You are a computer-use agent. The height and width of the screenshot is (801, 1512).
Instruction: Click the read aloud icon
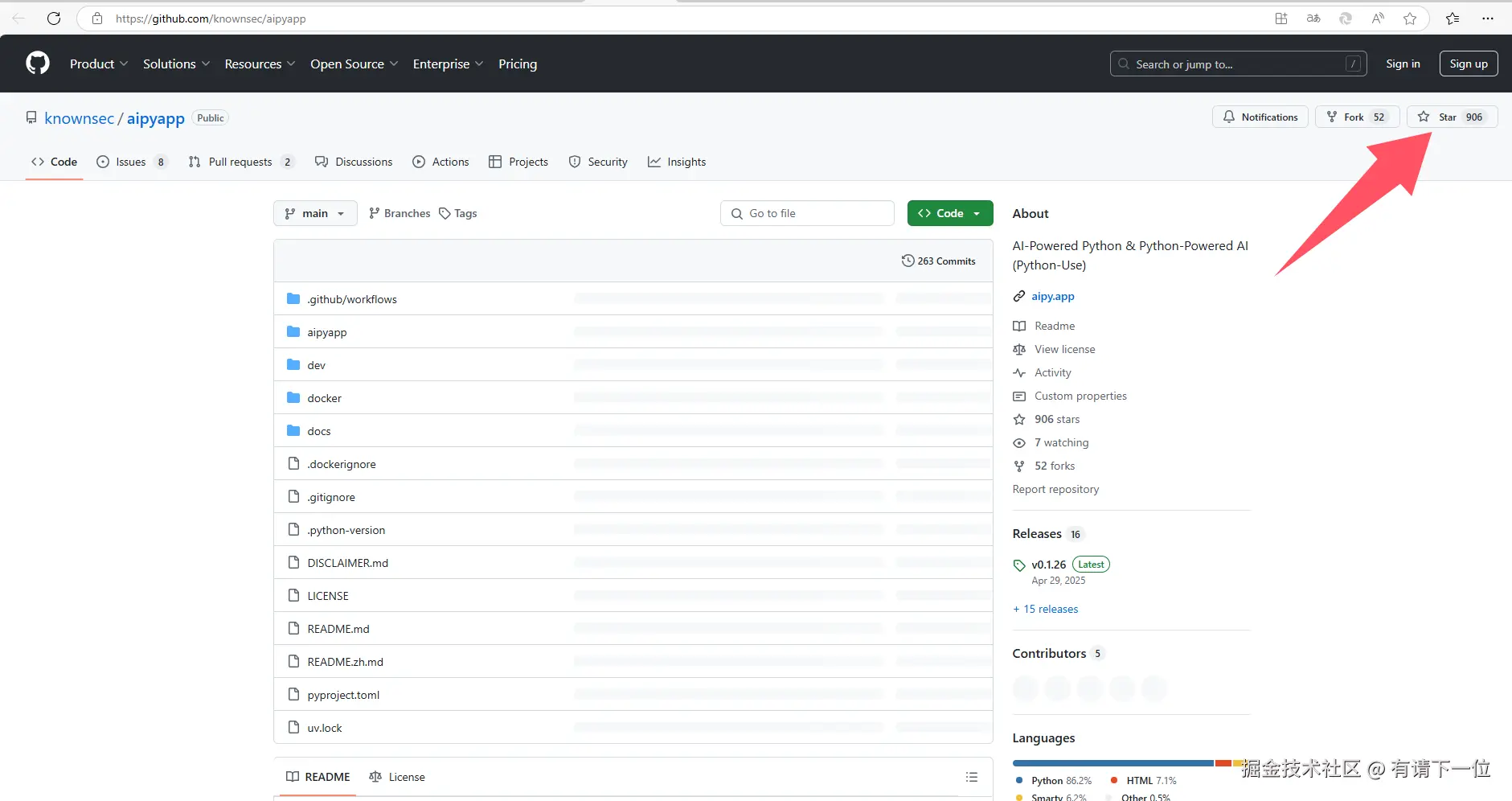coord(1378,18)
